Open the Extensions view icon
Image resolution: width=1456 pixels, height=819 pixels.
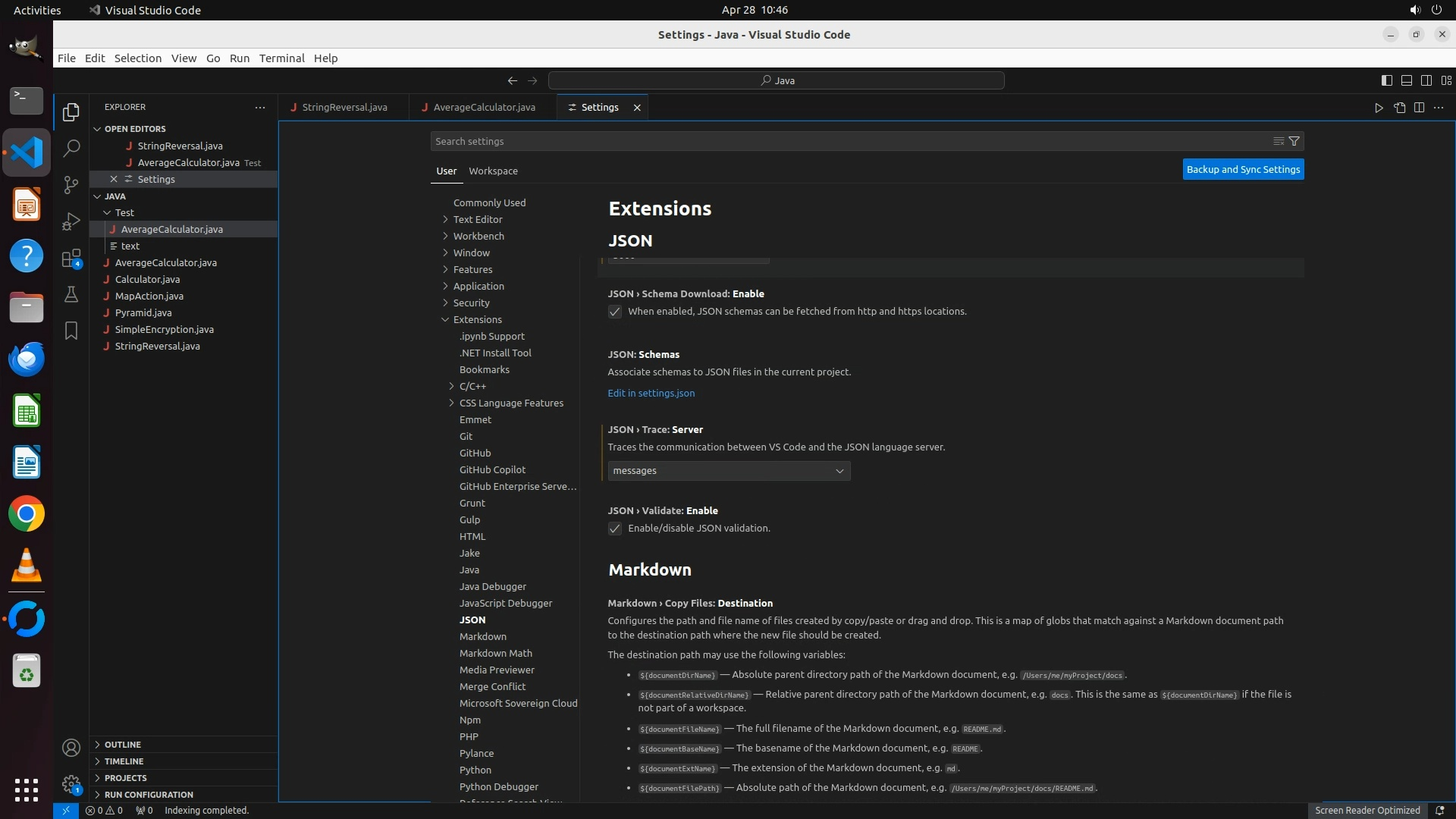(71, 259)
